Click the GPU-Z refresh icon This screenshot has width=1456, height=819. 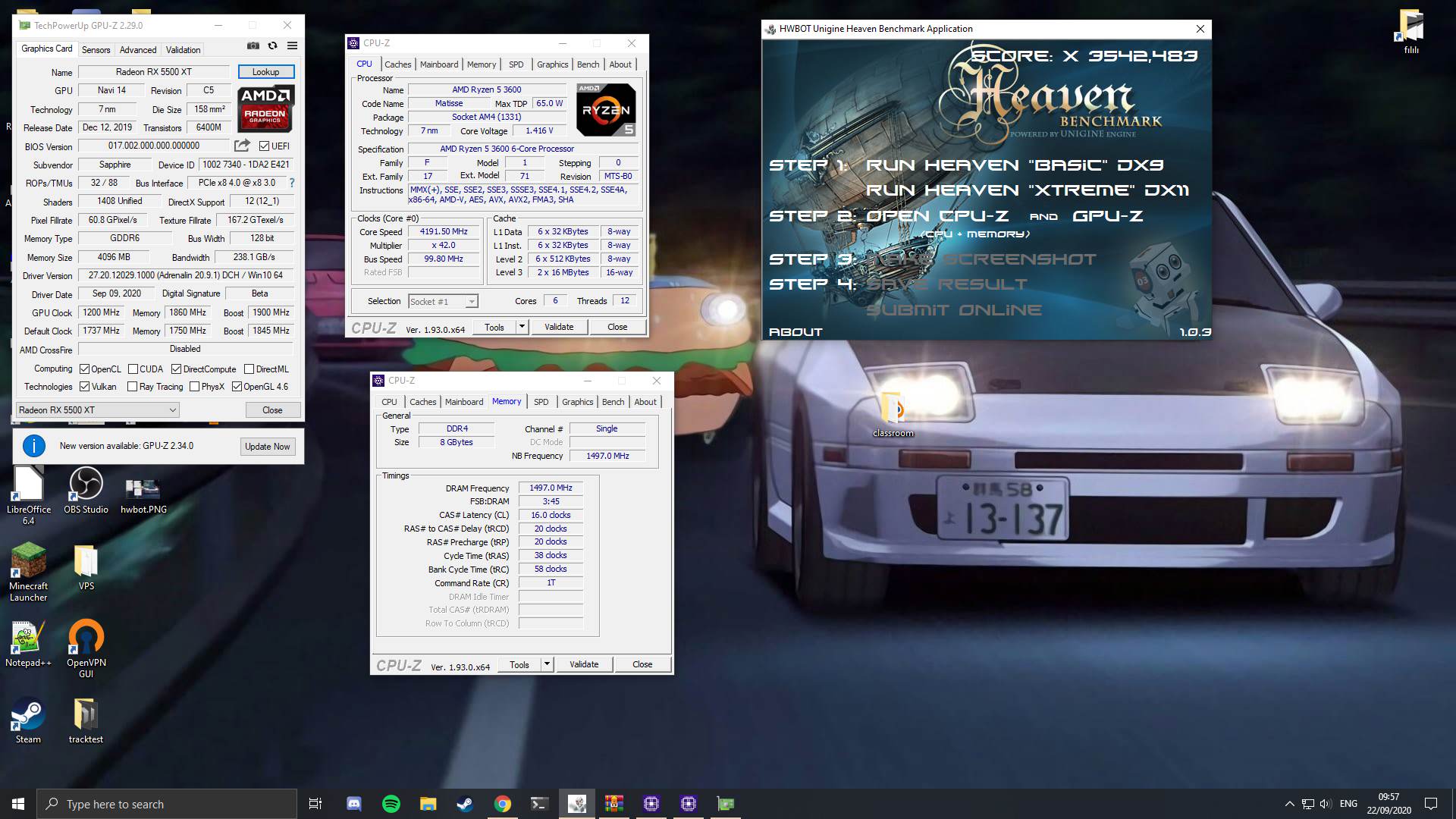[272, 46]
